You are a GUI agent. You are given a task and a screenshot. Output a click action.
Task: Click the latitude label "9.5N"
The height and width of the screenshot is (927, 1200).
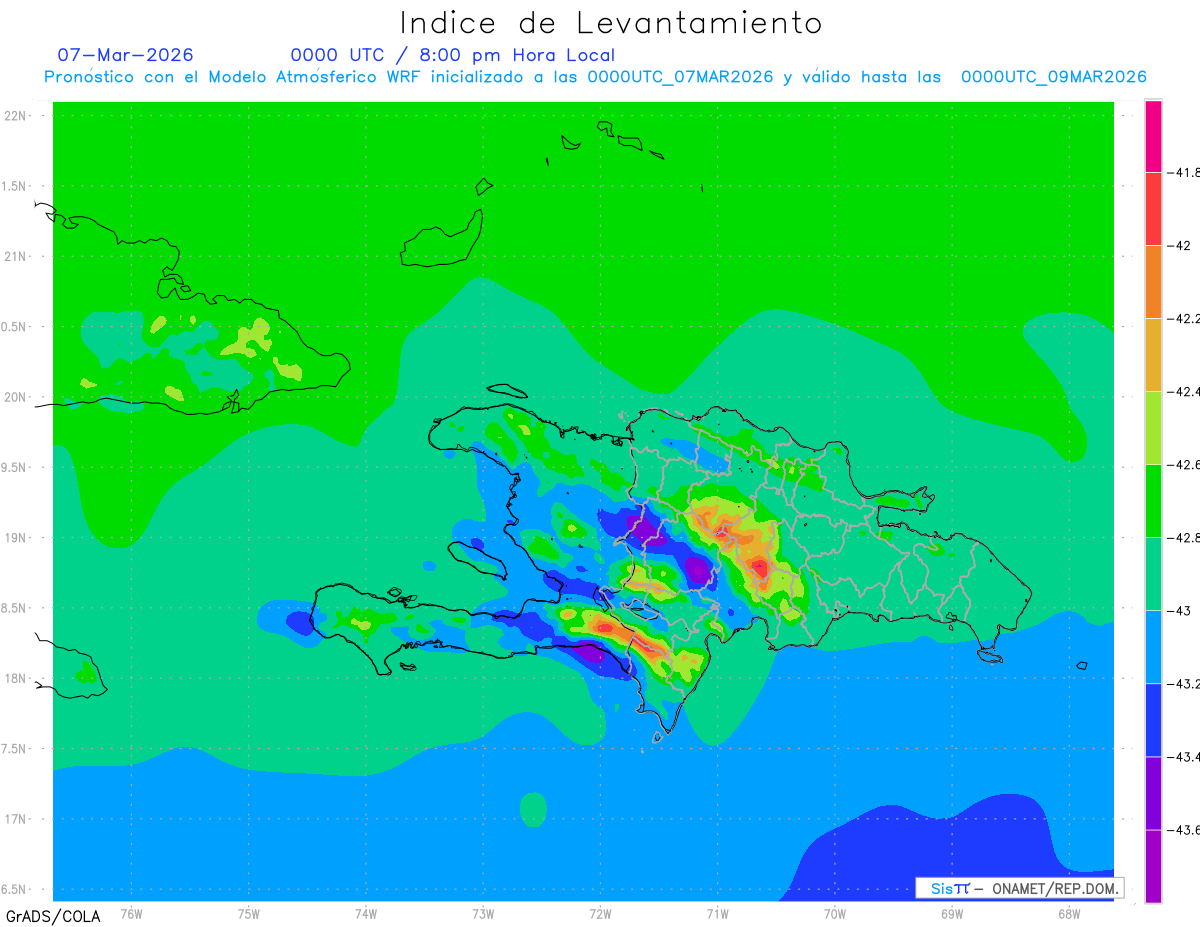tap(15, 468)
